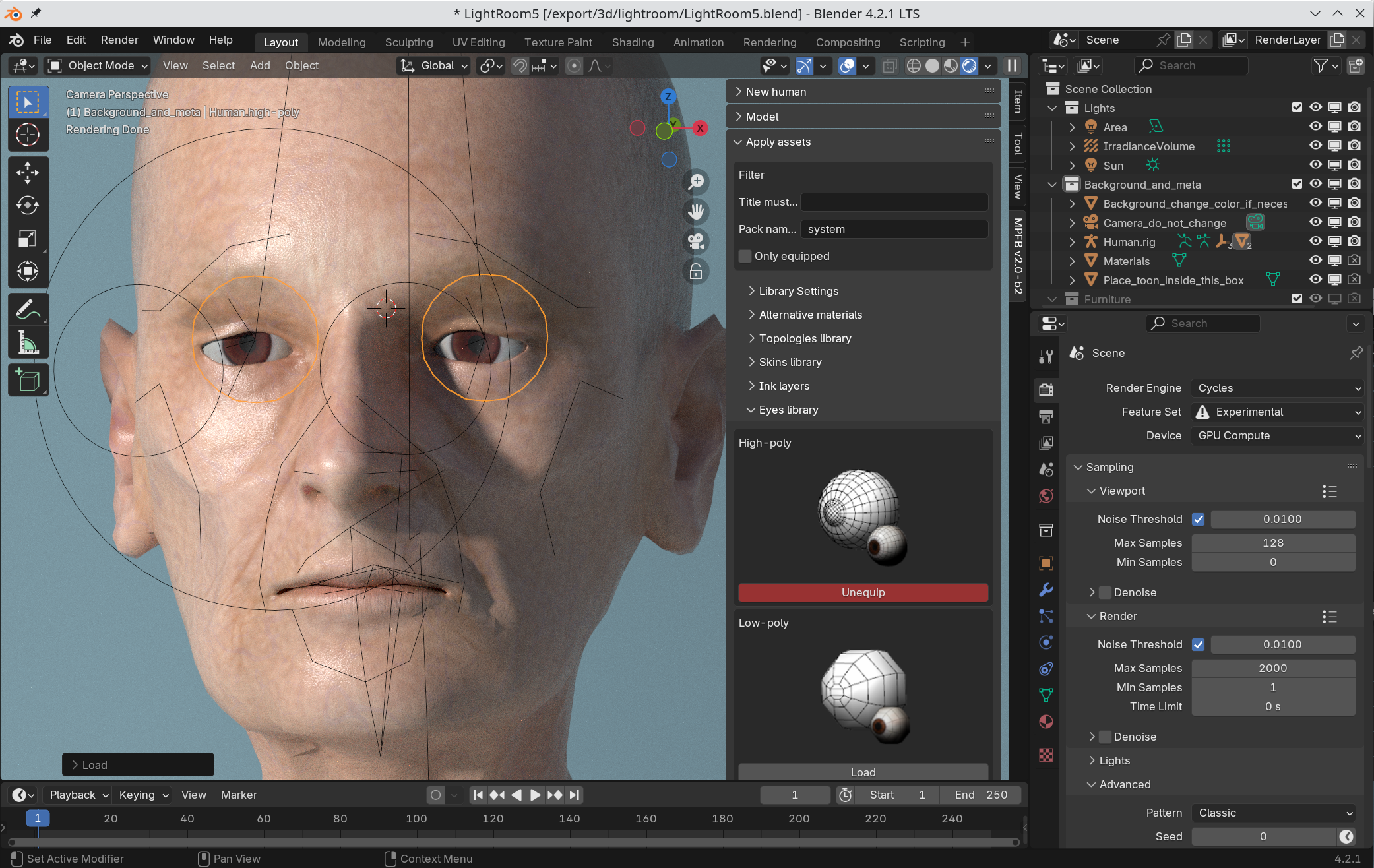Open the Render Engine dropdown
The width and height of the screenshot is (1374, 868).
click(1278, 388)
